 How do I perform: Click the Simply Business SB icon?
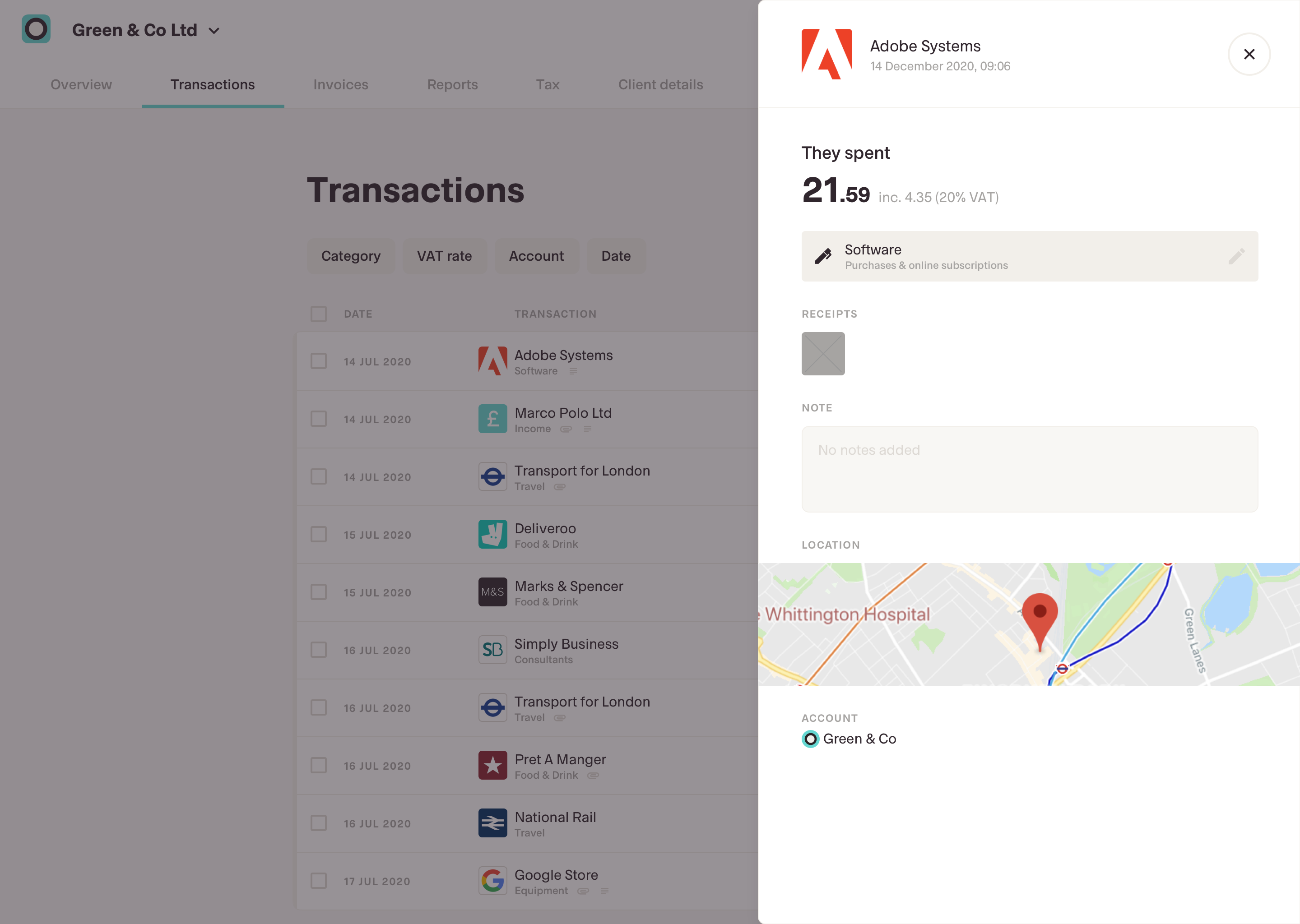[x=492, y=650]
